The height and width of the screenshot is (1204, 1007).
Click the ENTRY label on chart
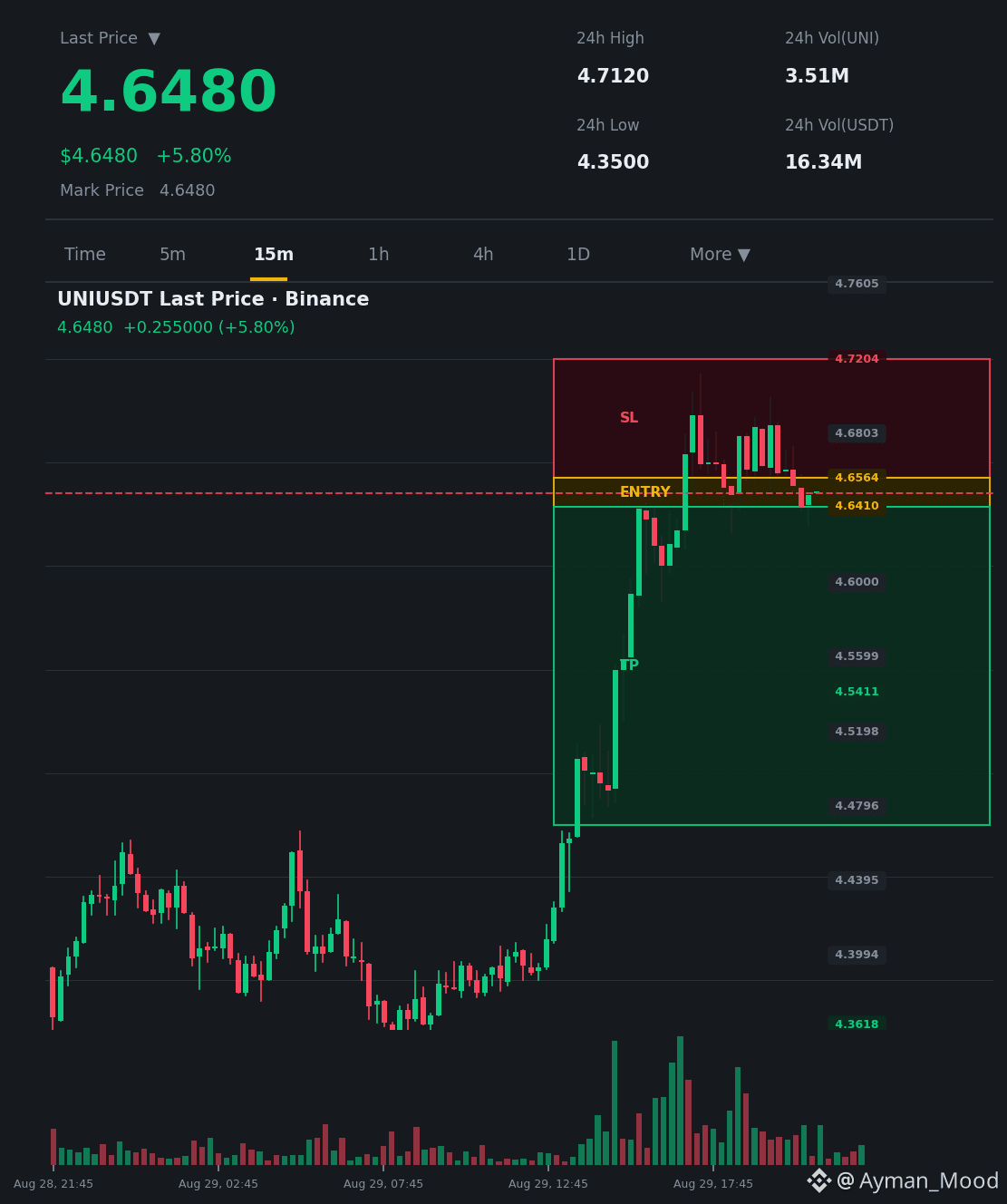click(645, 492)
